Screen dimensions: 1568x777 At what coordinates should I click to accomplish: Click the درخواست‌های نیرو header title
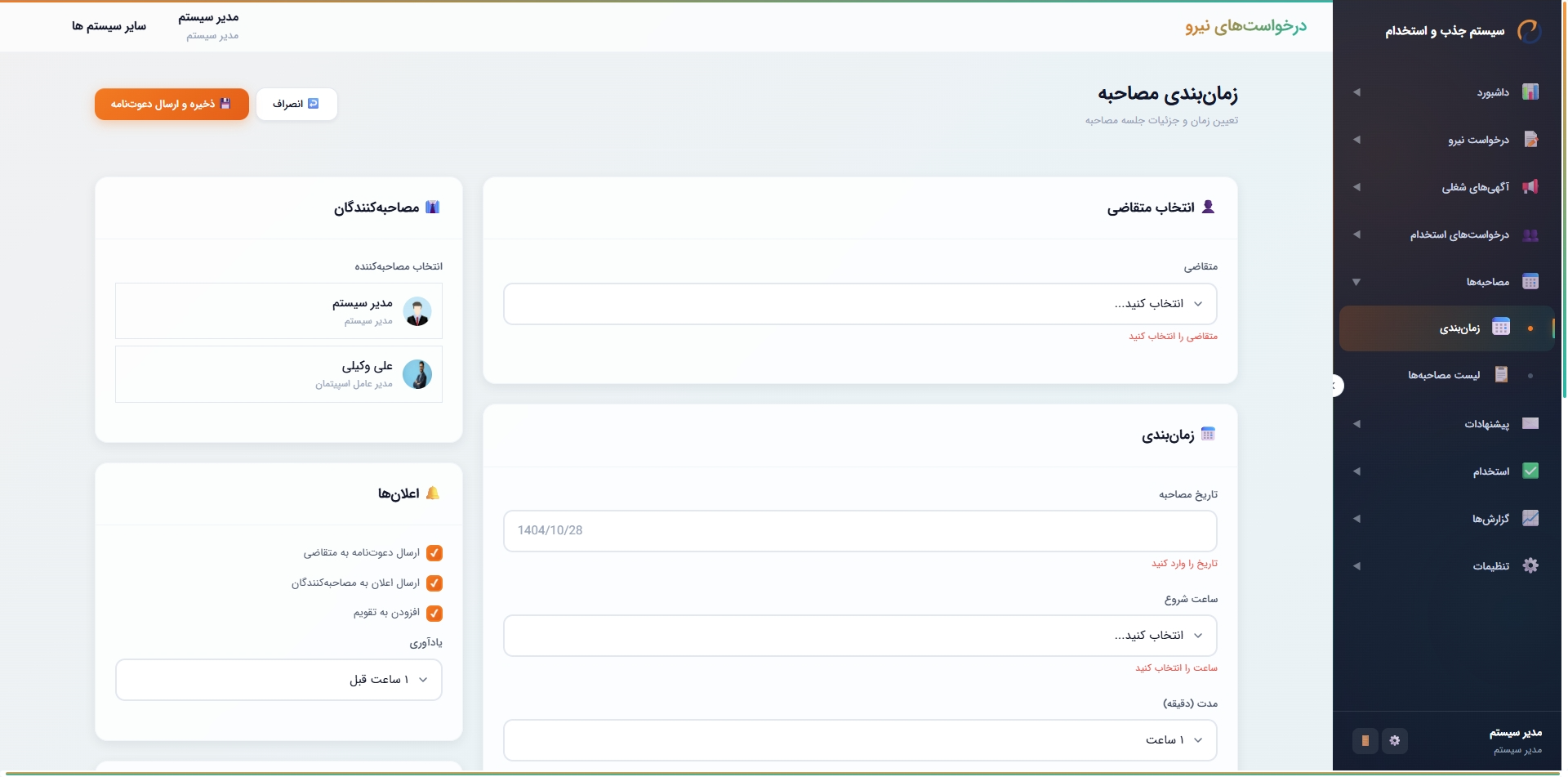coord(1246,26)
